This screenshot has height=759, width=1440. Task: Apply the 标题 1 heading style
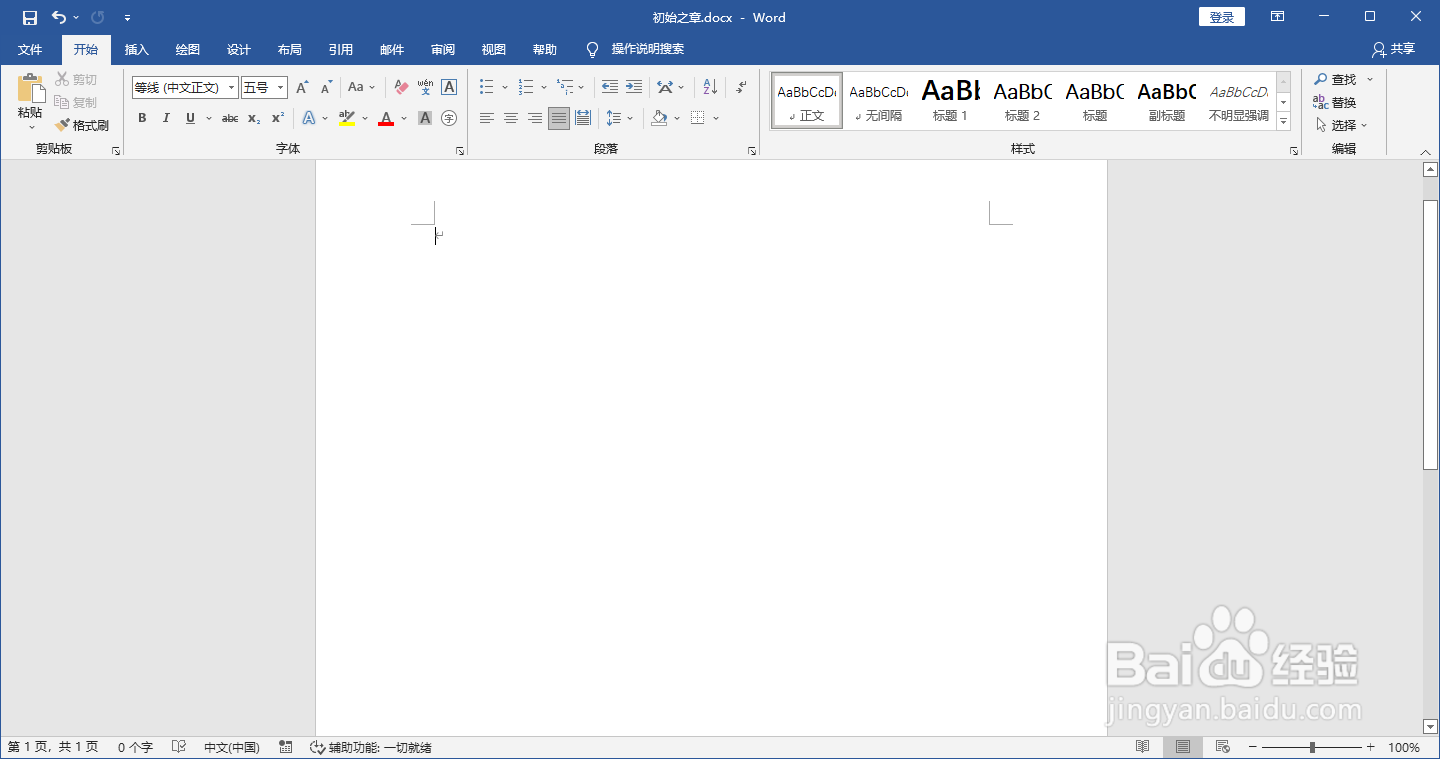951,100
